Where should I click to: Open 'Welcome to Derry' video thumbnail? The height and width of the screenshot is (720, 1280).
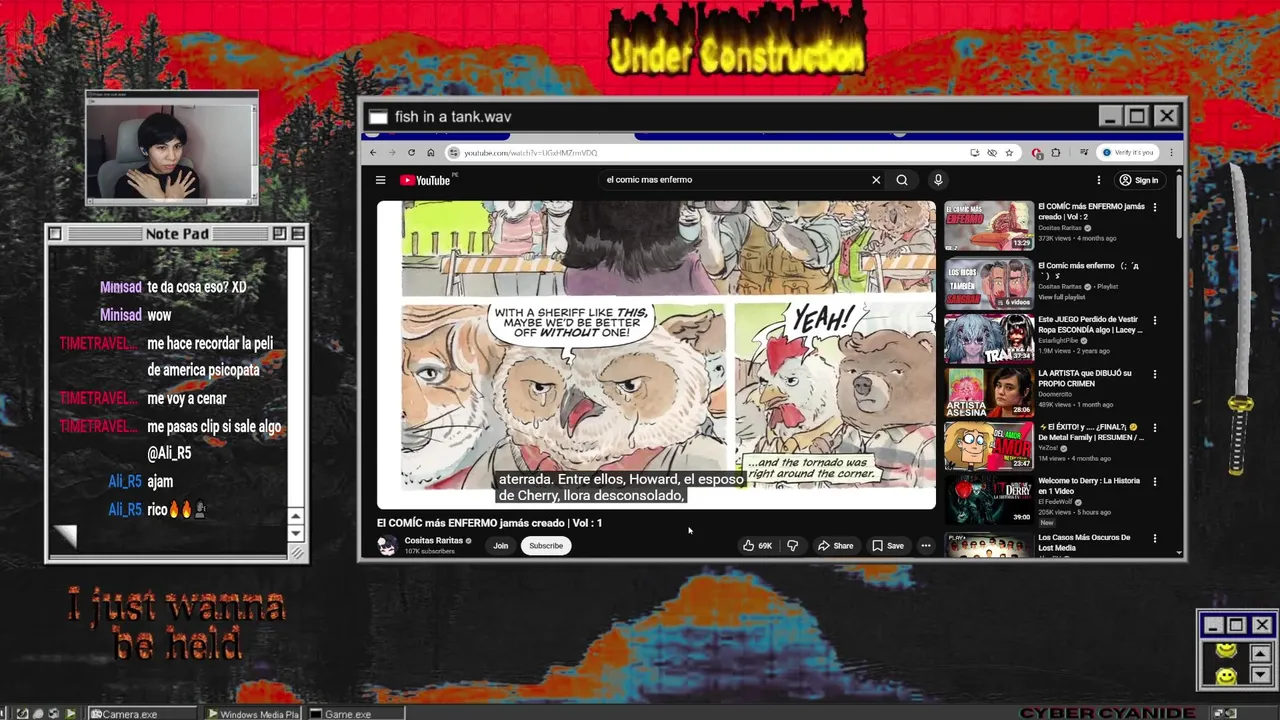coord(989,500)
